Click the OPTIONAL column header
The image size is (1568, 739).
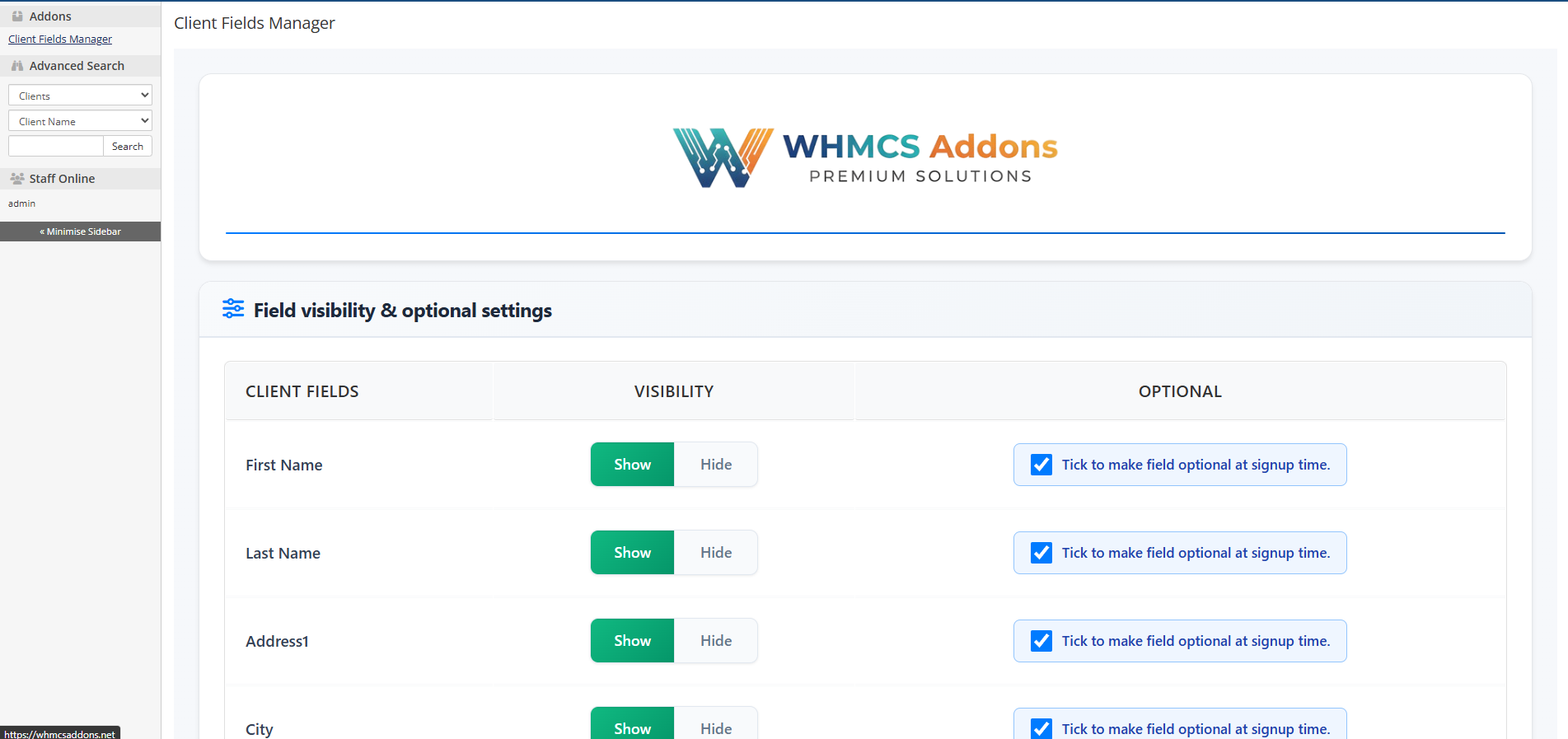click(x=1180, y=391)
